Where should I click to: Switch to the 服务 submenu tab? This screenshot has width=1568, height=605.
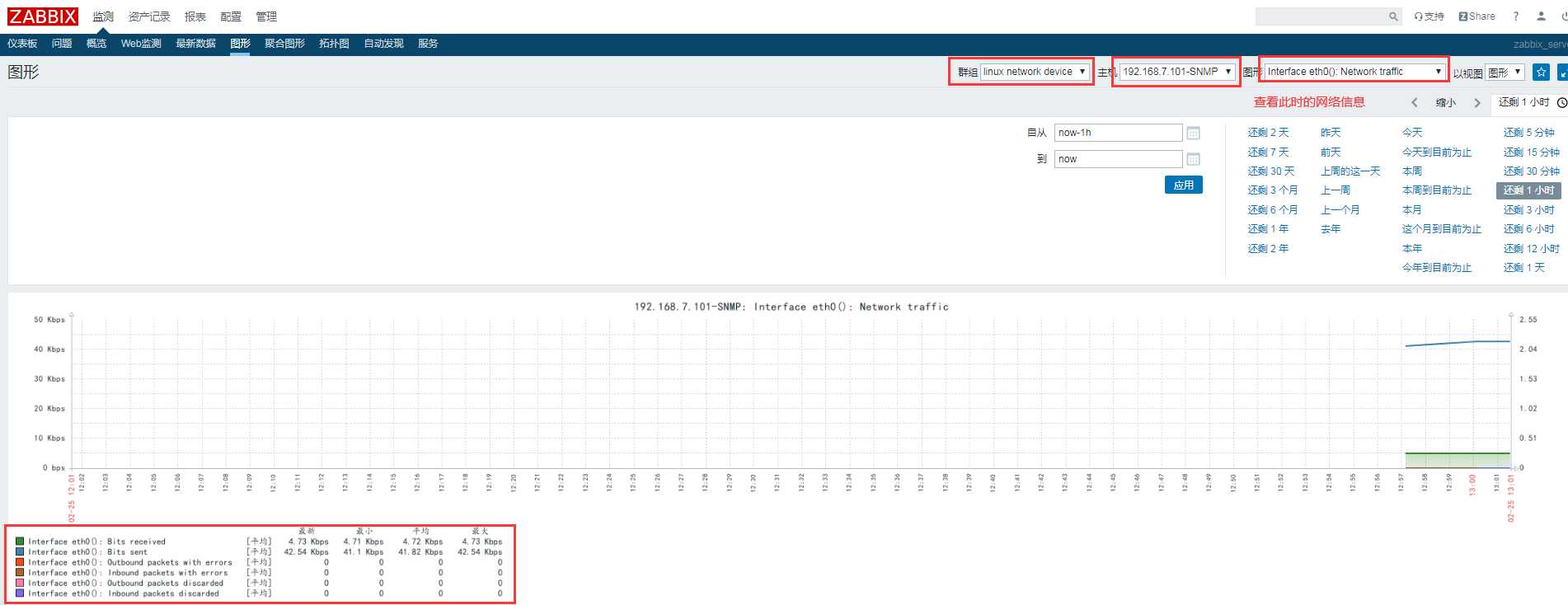coord(428,44)
